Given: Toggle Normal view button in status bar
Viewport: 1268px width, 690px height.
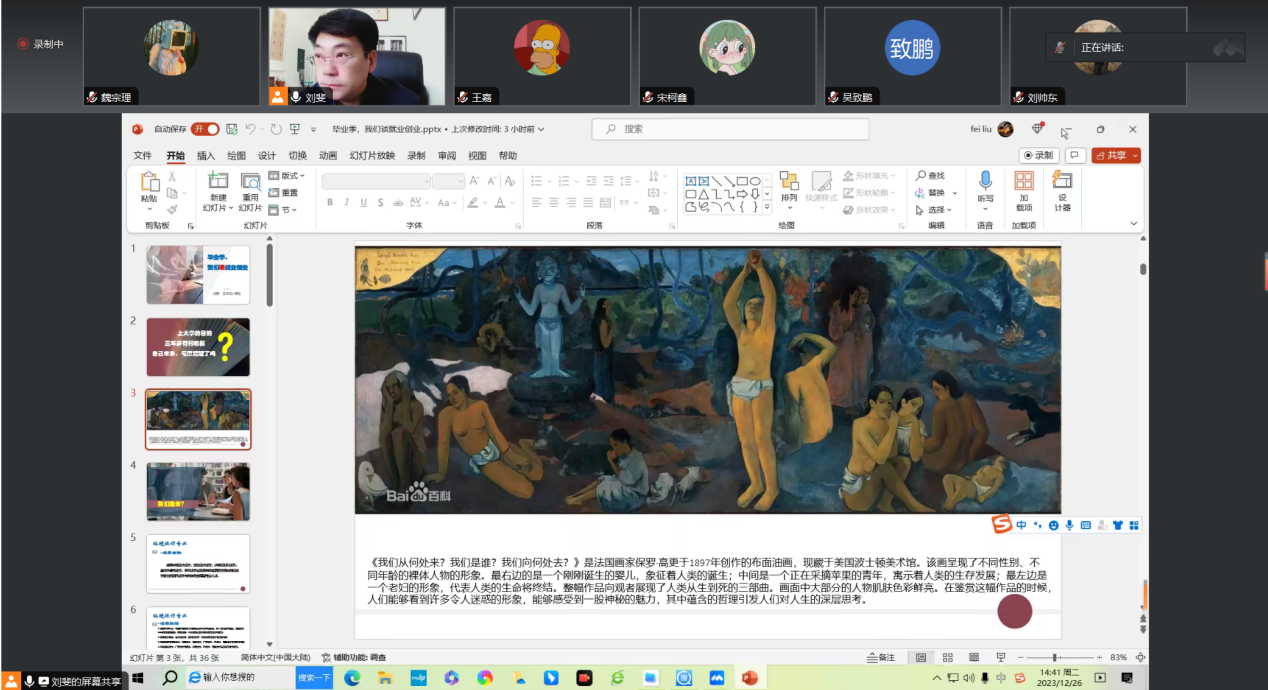Looking at the screenshot, I should click(x=921, y=658).
